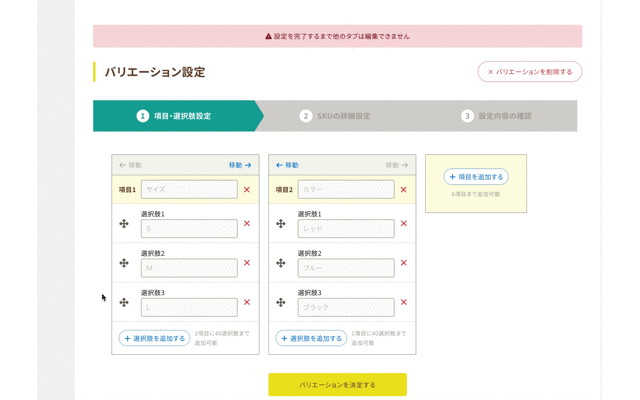Move 項目2 left with ← 移動
640x400 pixels.
(287, 165)
